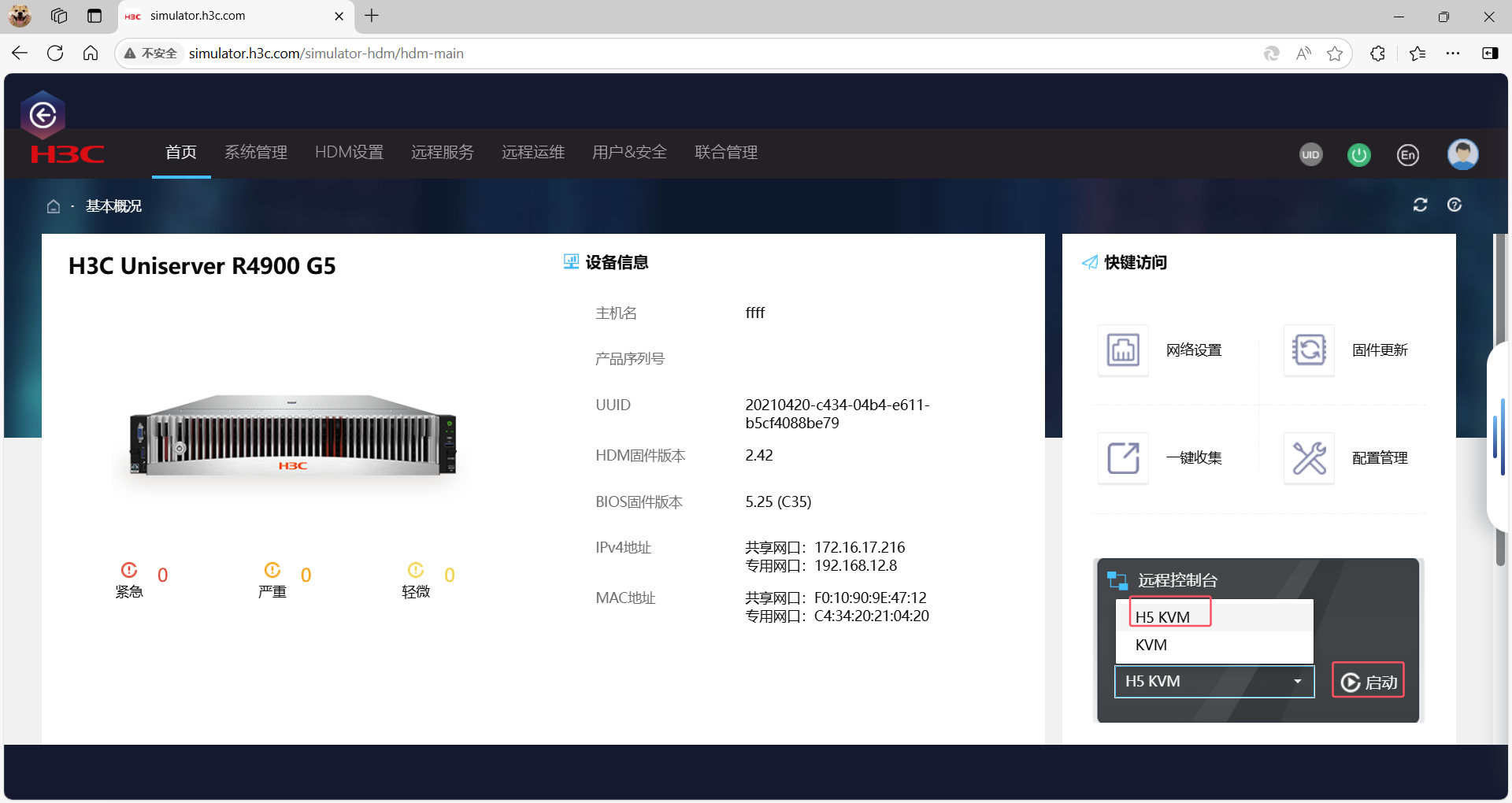Viewport: 1512px width, 803px height.
Task: Click the H3C logo
Action: coord(67,154)
